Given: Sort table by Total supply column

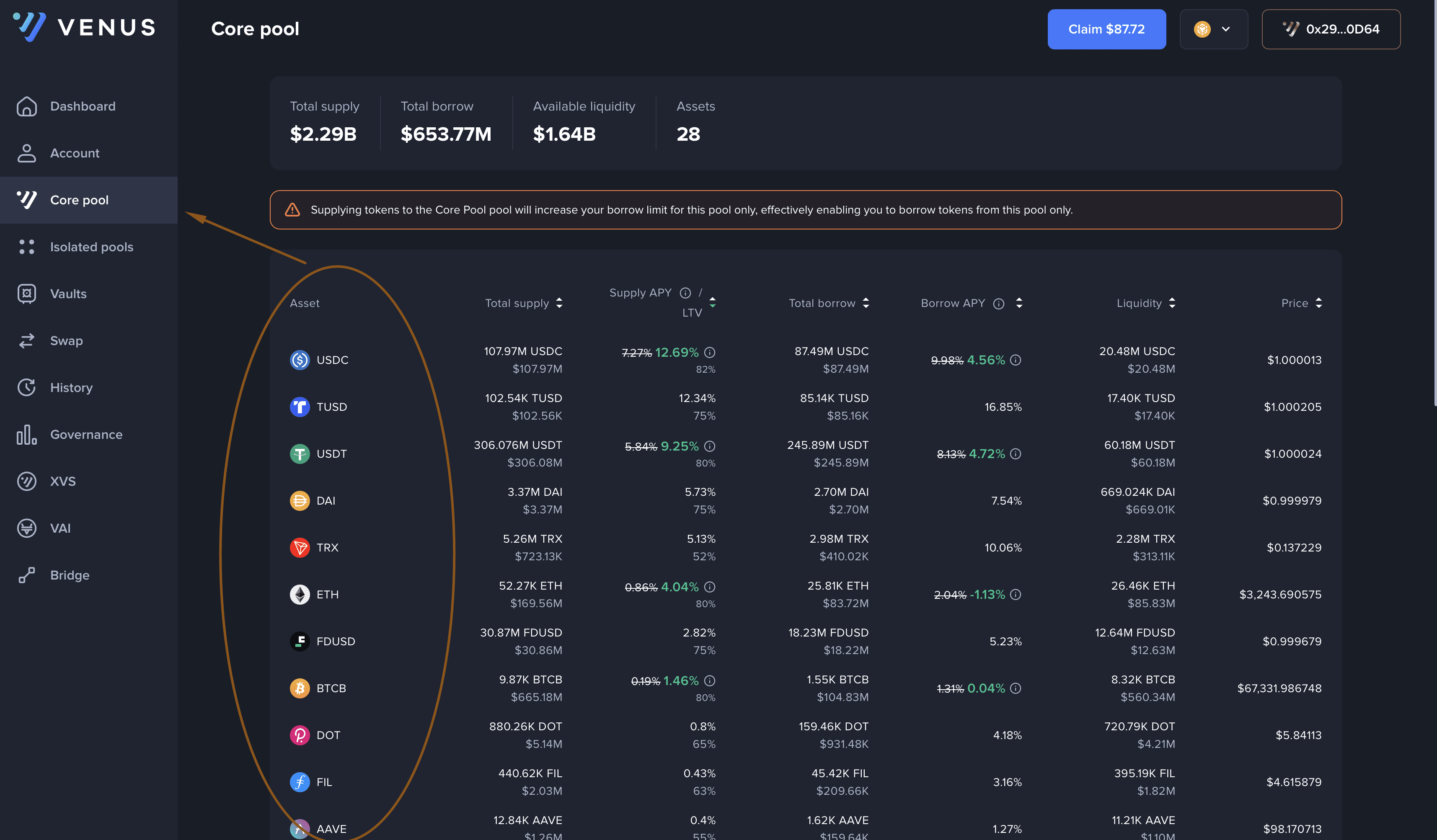Looking at the screenshot, I should click(559, 303).
